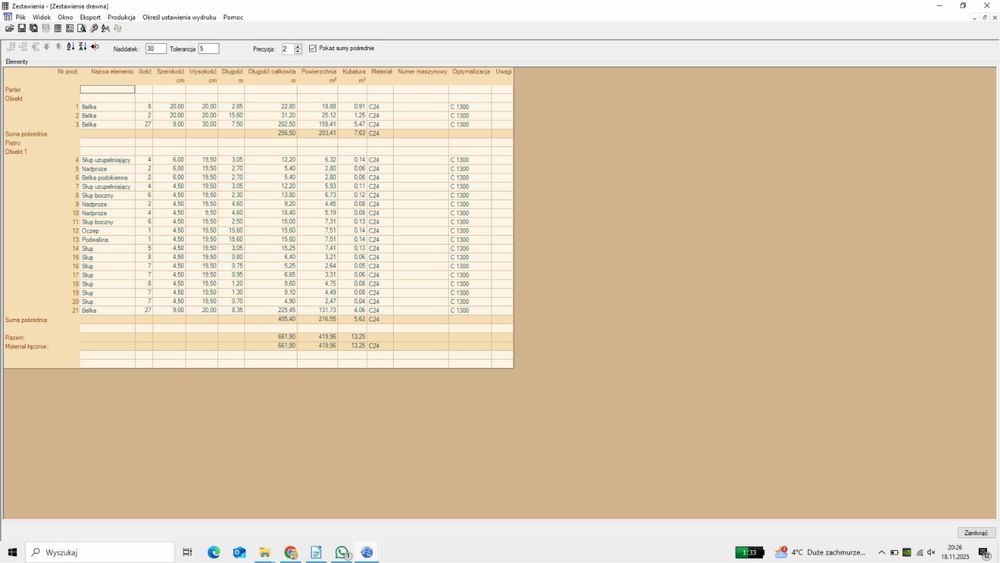The image size is (1000, 563).
Task: Sort descending with the Z-A icon
Action: (83, 47)
